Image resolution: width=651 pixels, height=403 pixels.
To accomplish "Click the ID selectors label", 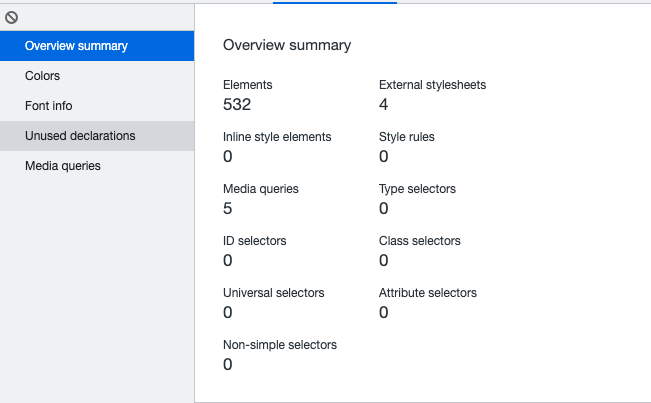I will [x=255, y=241].
